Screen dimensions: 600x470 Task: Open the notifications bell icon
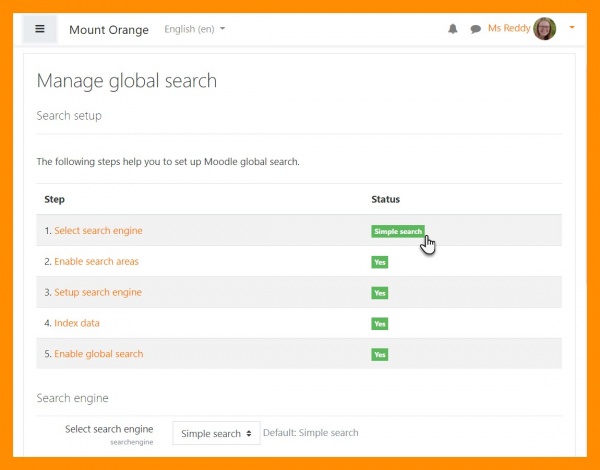[453, 29]
